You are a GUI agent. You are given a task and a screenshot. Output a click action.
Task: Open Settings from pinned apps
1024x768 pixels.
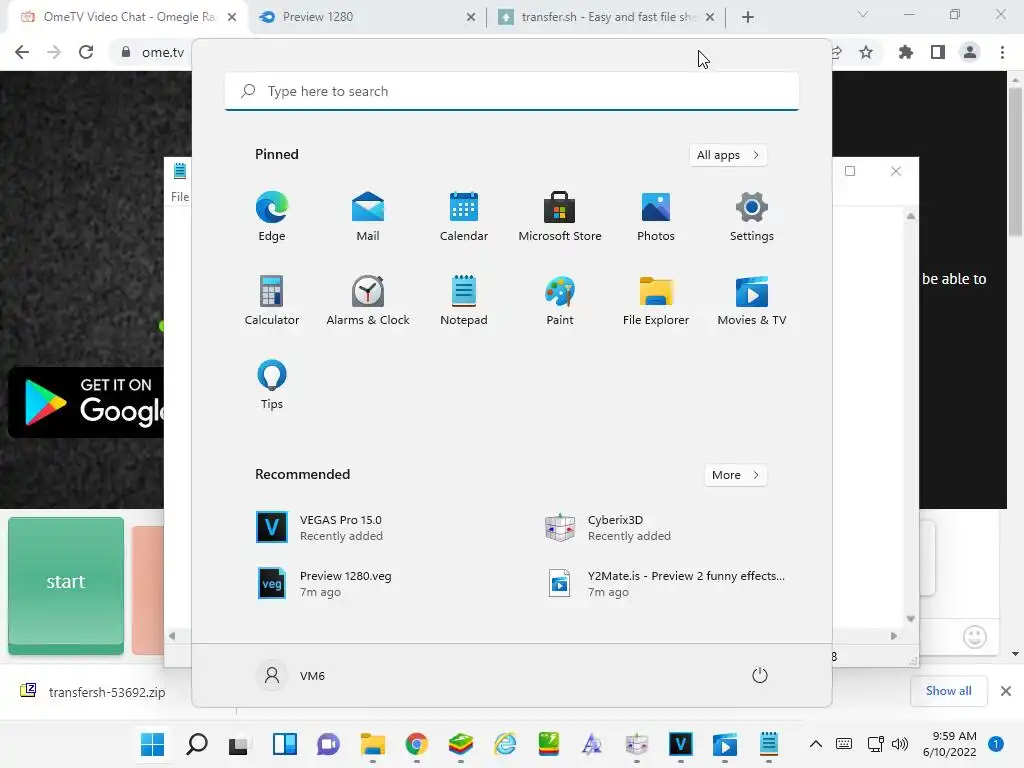[x=752, y=217]
